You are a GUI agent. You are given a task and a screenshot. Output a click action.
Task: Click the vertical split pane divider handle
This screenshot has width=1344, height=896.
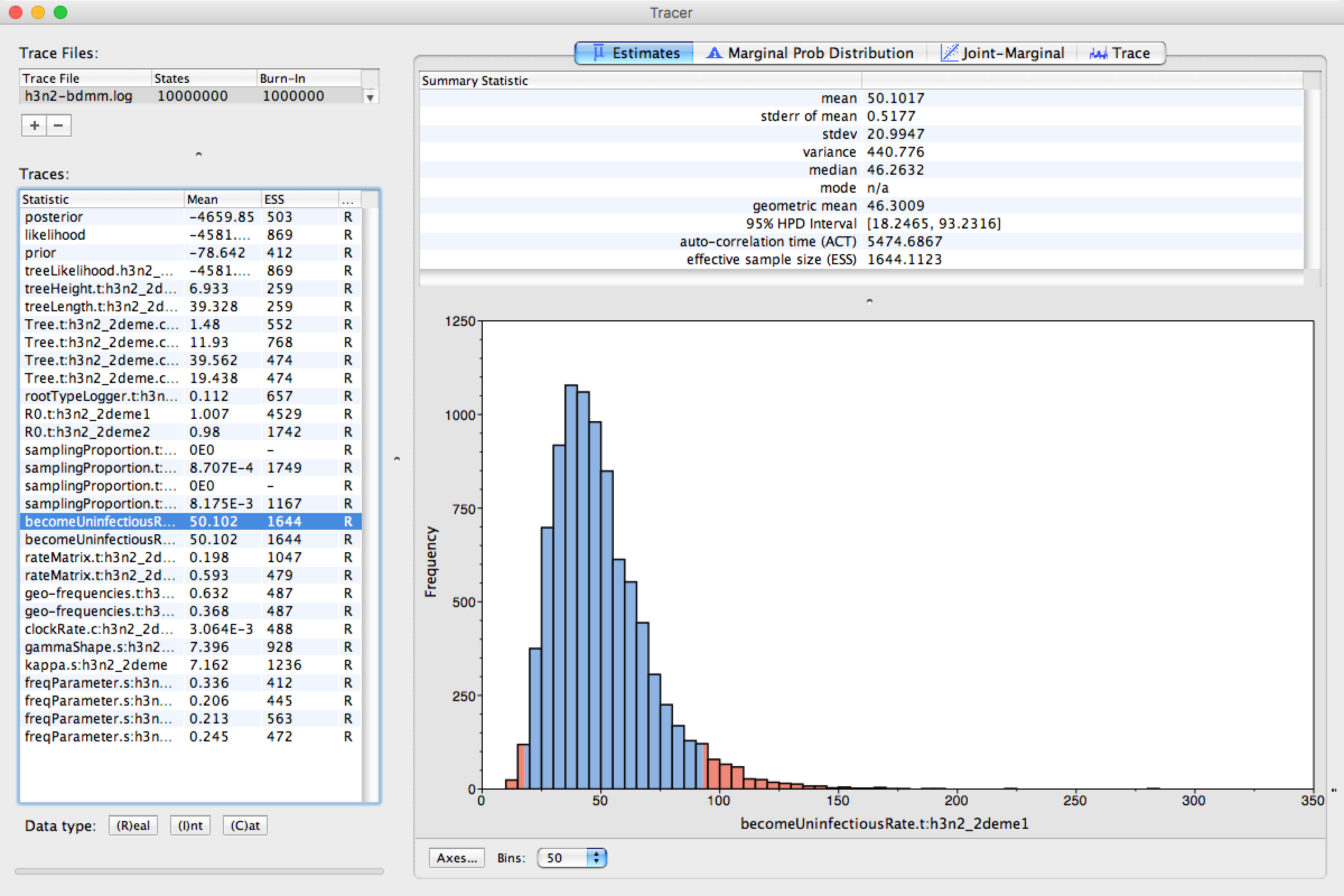click(x=397, y=459)
